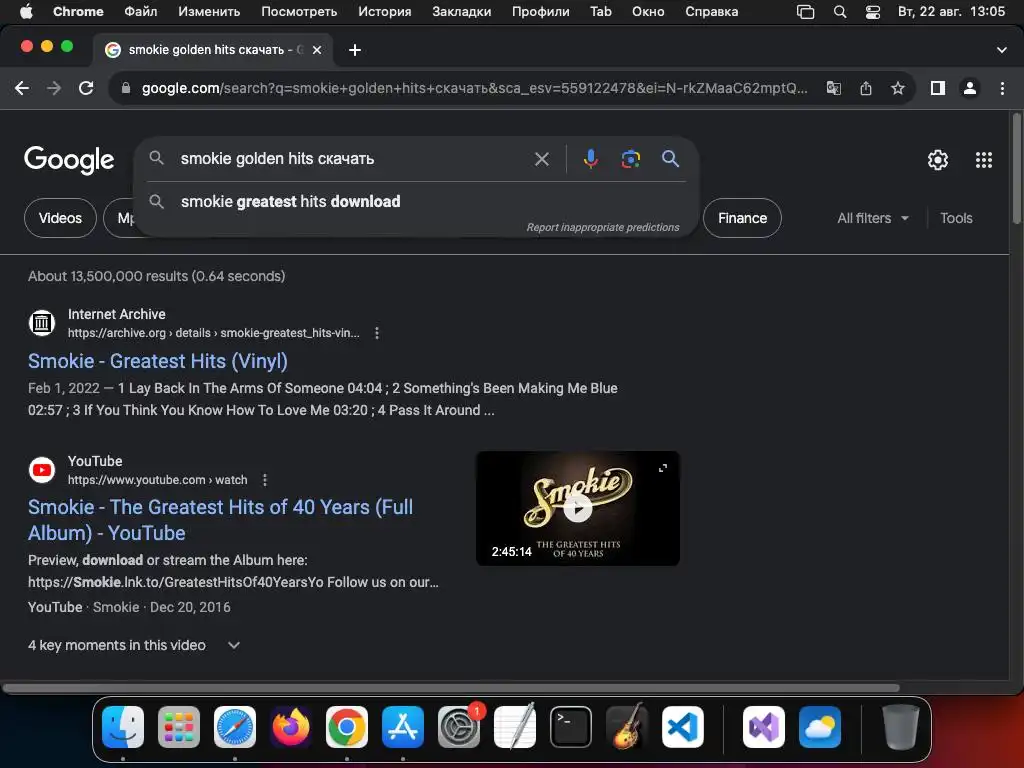Image resolution: width=1024 pixels, height=768 pixels.
Task: Open the Chrome profile avatar
Action: pos(970,88)
